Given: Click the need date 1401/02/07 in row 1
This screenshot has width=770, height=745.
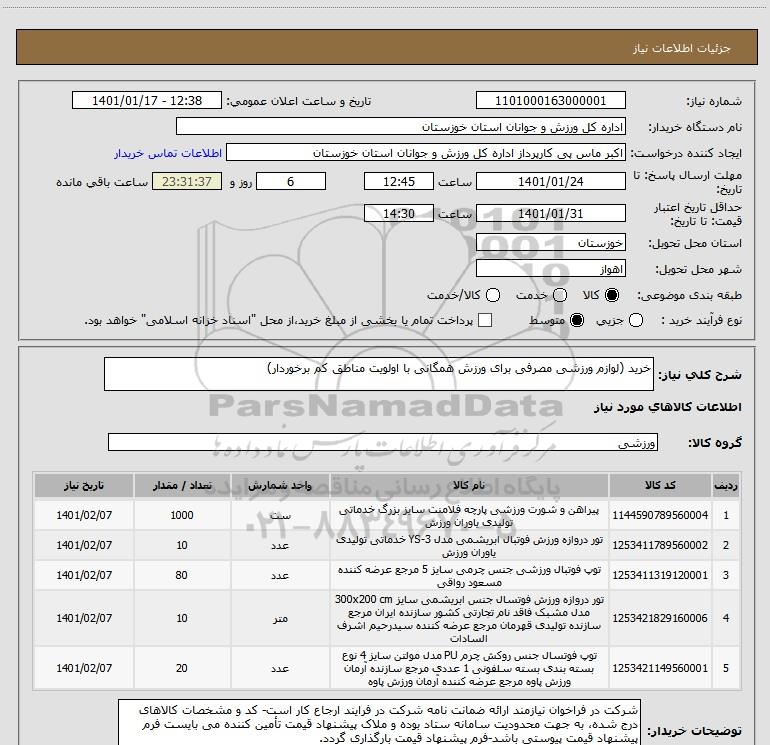Looking at the screenshot, I should (x=84, y=515).
